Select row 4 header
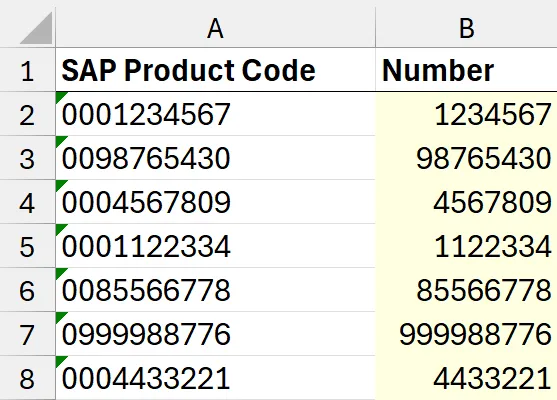Screen dimensions: 557x400 point(27,202)
